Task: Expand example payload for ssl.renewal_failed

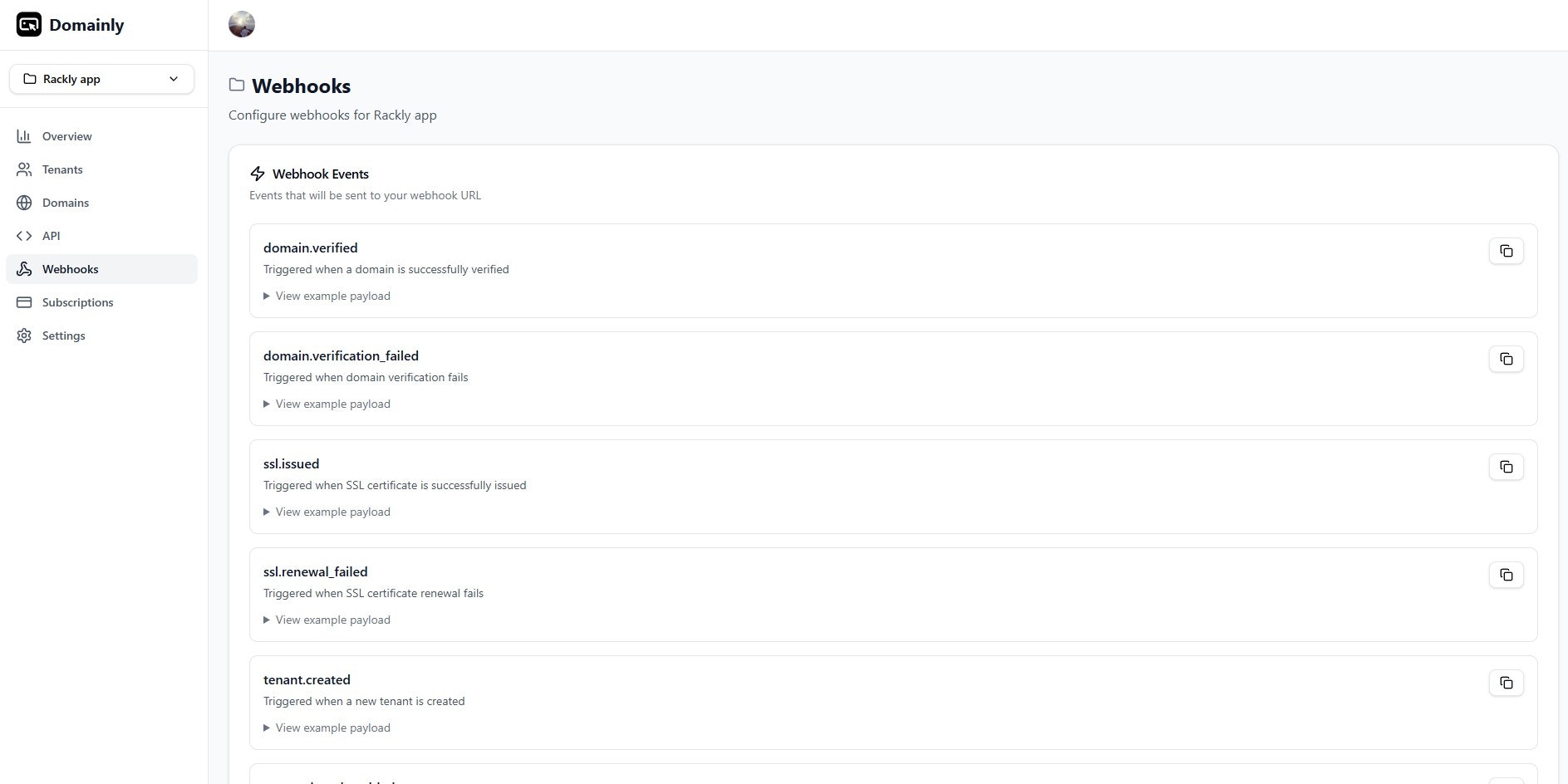Action: click(x=327, y=620)
